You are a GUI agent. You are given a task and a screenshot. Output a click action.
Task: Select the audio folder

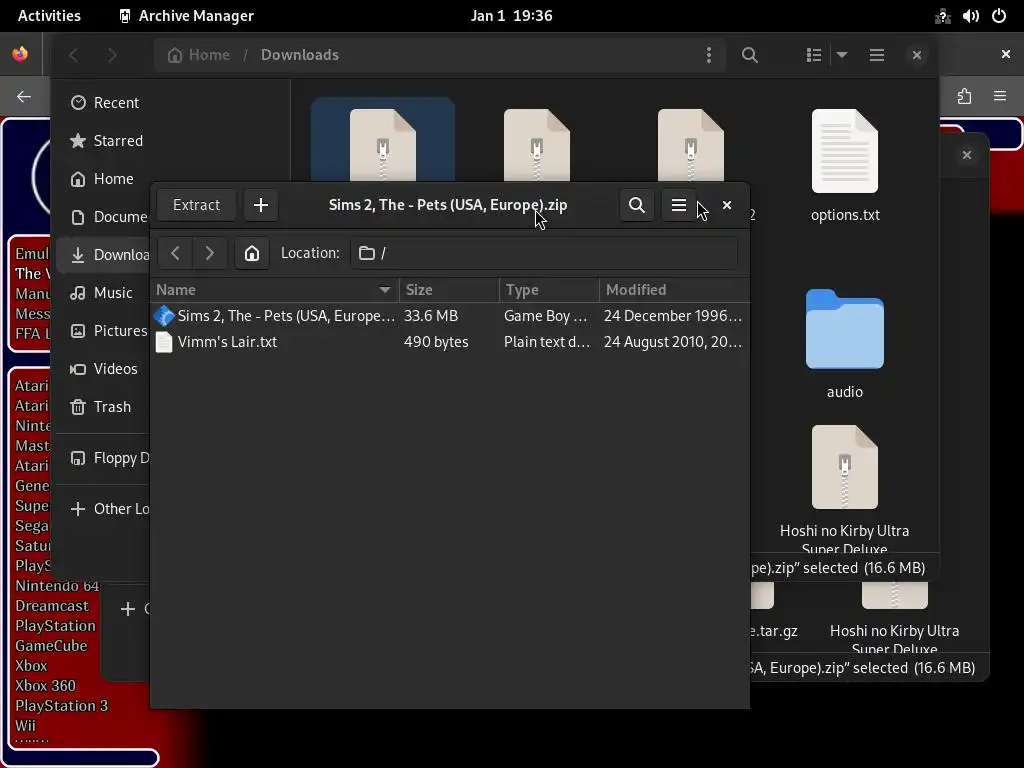pyautogui.click(x=845, y=344)
